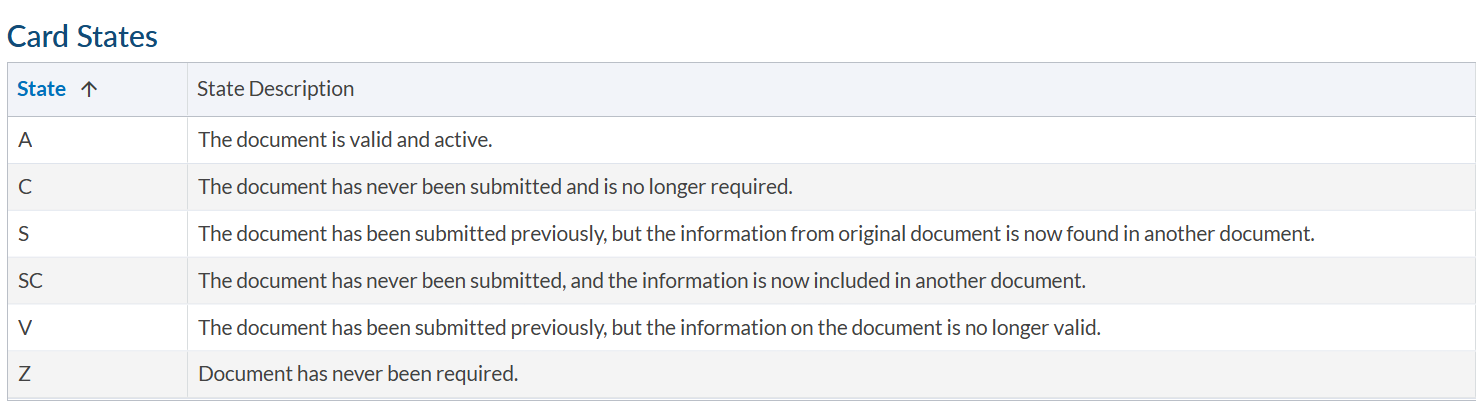Click the Card States section heading
The height and width of the screenshot is (415, 1476).
[83, 36]
